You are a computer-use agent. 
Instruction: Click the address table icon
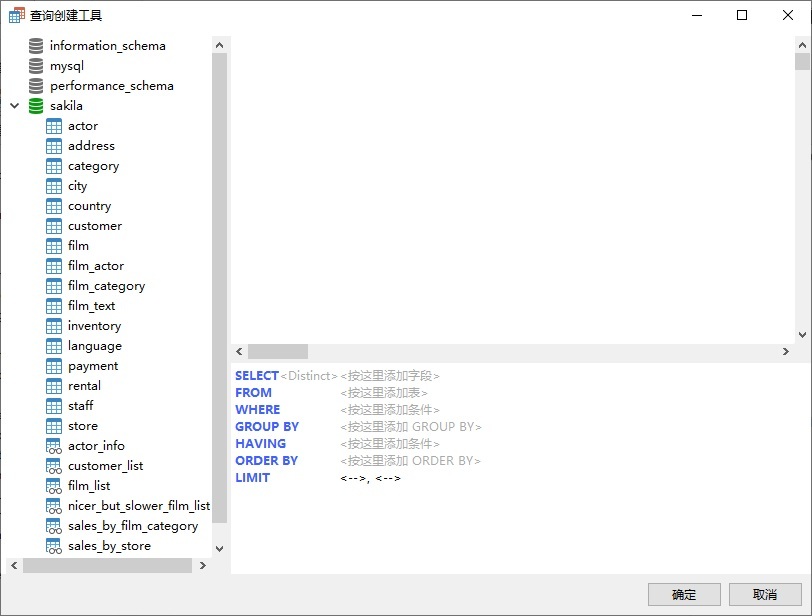(54, 146)
